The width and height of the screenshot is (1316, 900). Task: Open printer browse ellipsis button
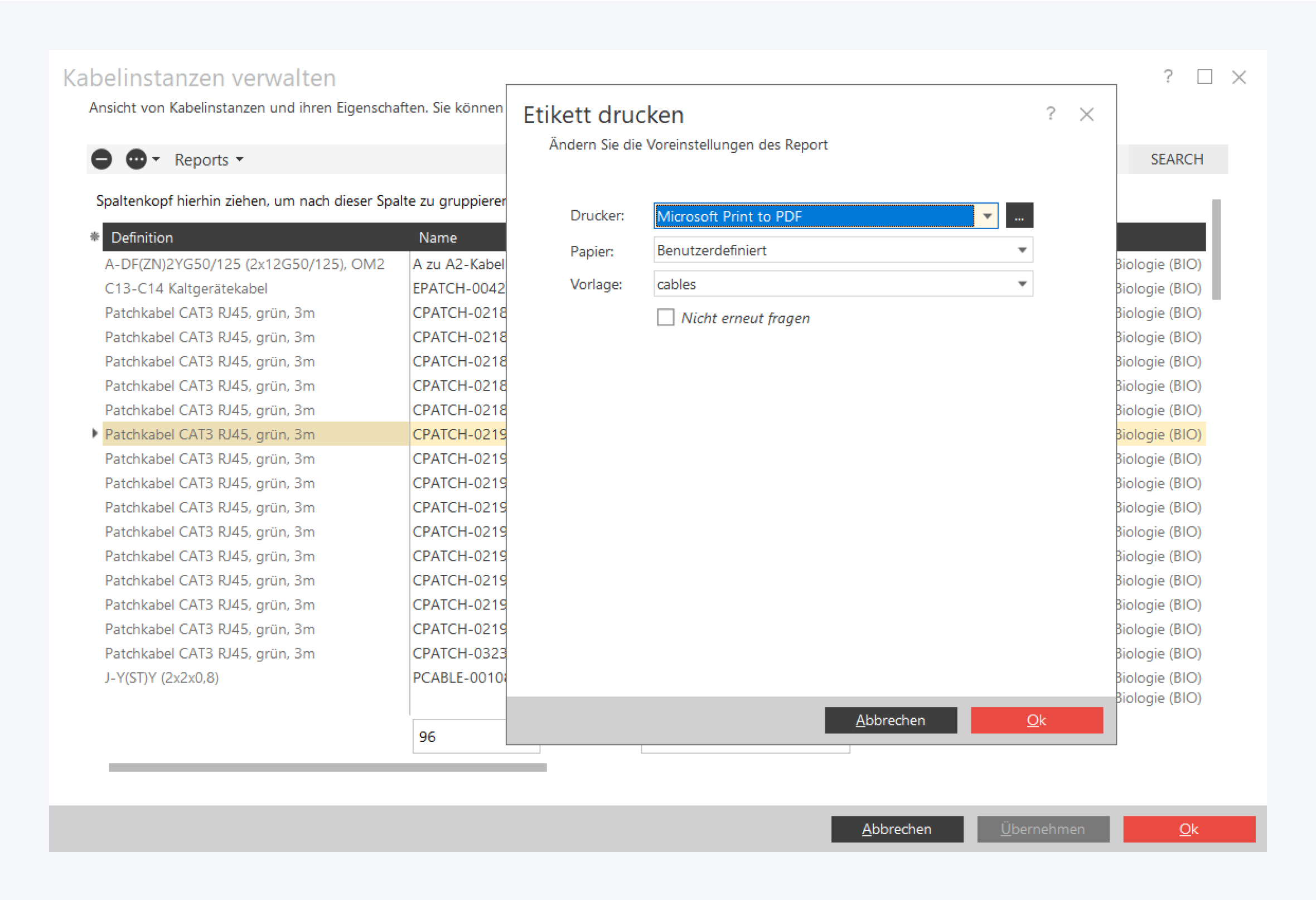point(1019,216)
